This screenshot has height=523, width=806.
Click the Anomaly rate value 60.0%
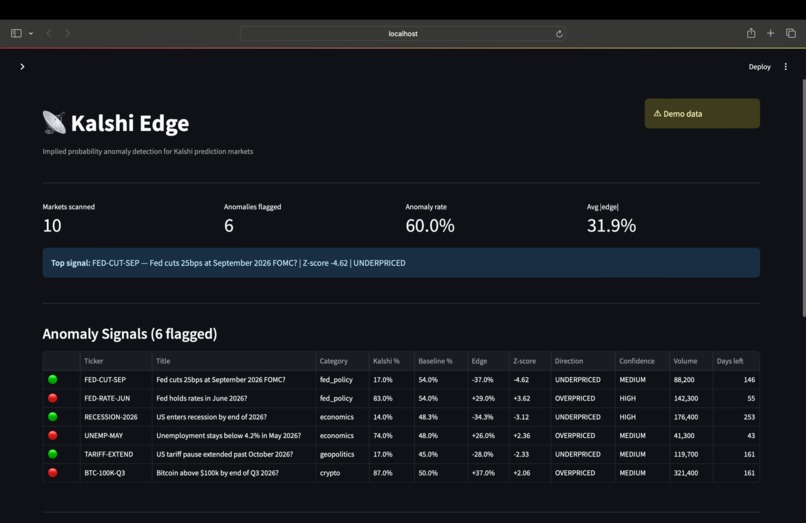[x=430, y=226]
